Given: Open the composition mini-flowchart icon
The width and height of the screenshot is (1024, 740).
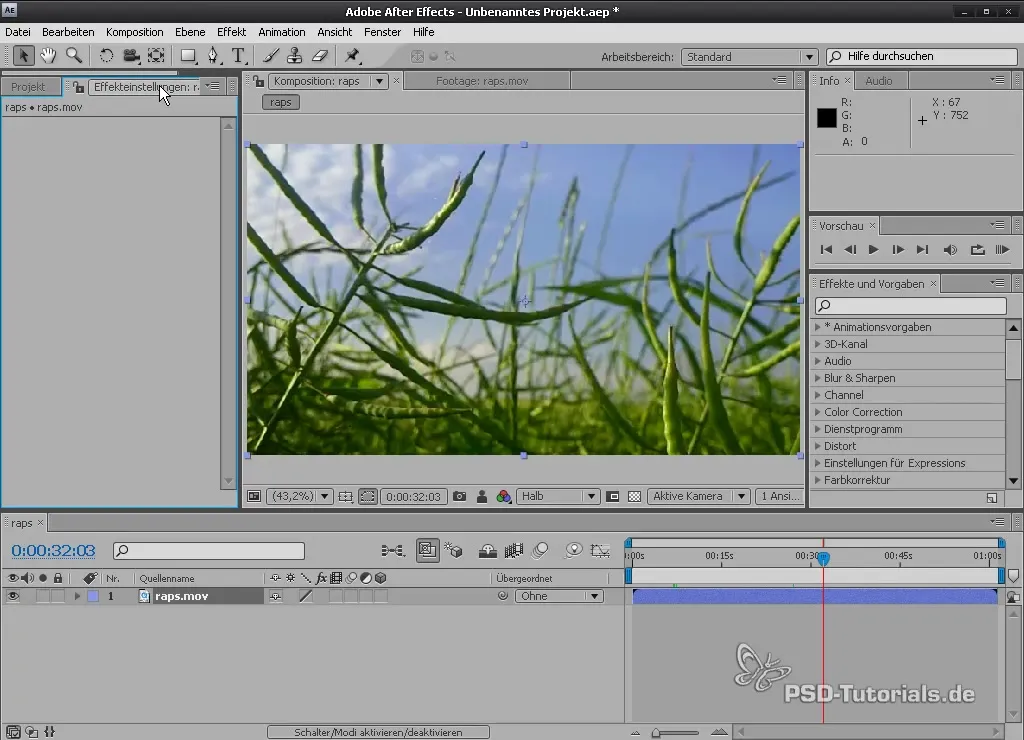Looking at the screenshot, I should [392, 551].
